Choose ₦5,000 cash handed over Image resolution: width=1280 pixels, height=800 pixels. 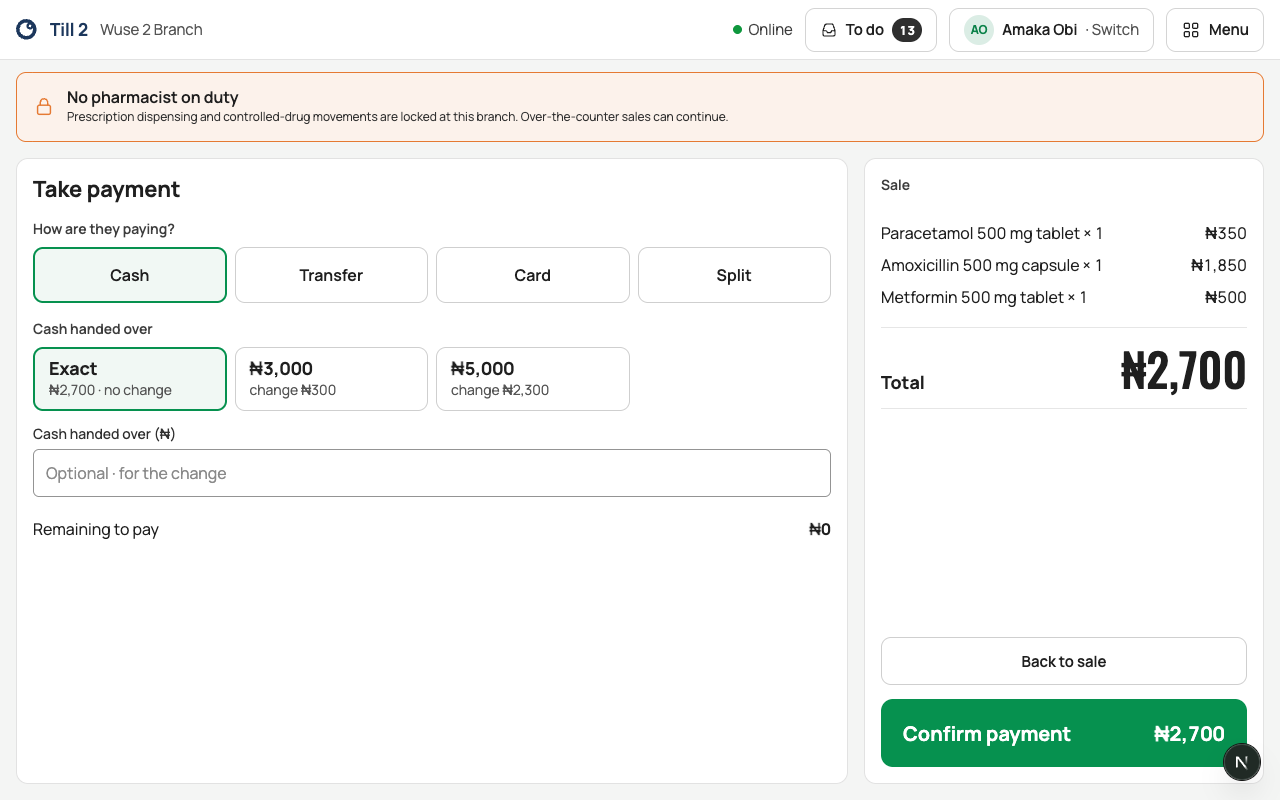pos(533,379)
